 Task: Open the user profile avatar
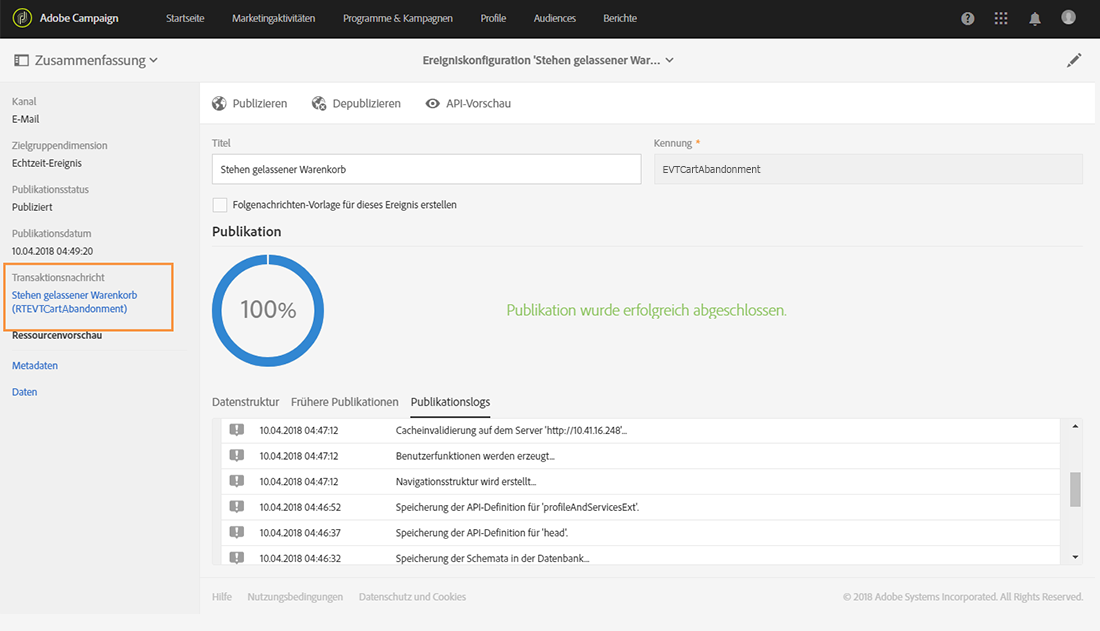pos(1068,18)
